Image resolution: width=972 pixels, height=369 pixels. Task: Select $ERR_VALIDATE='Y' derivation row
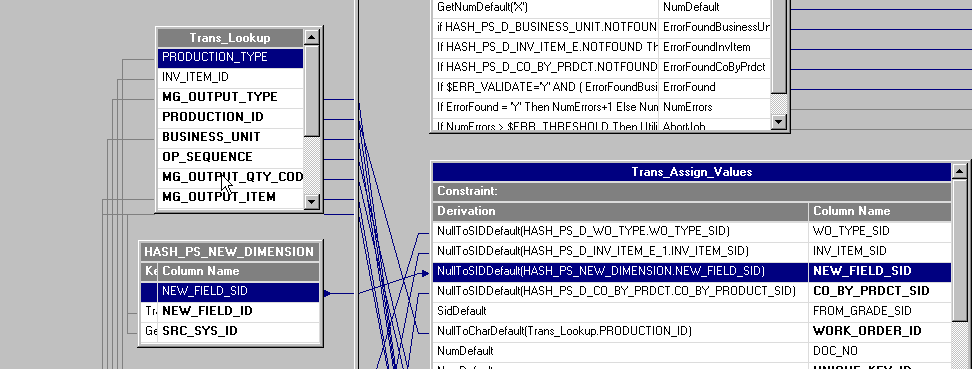(546, 87)
